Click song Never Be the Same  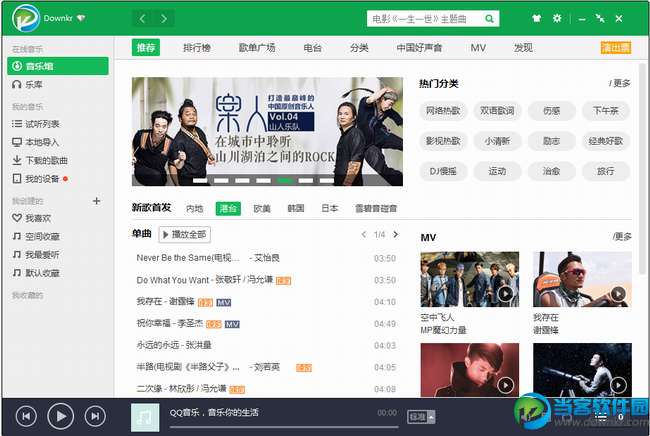188,258
